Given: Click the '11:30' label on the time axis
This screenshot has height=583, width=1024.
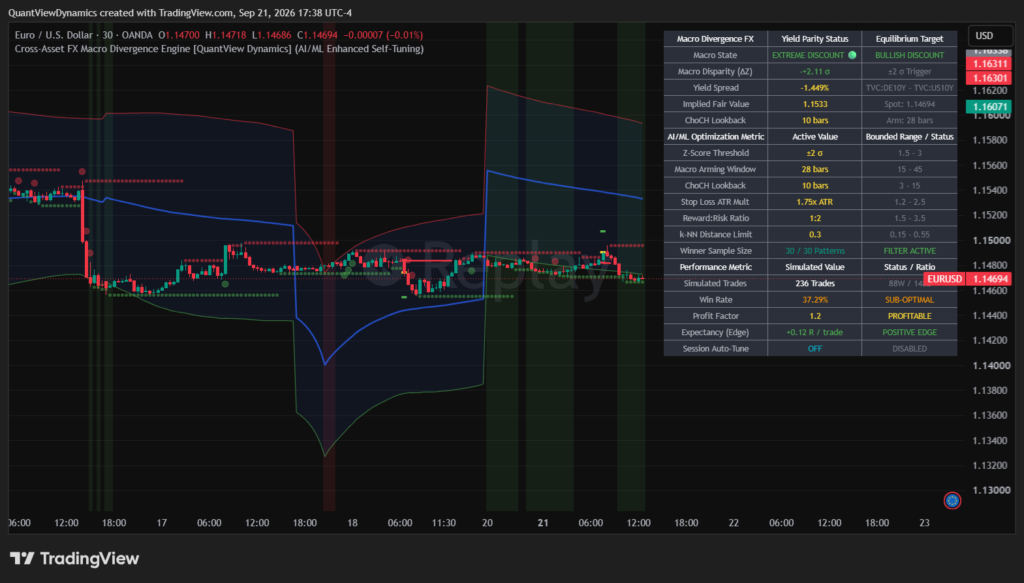Looking at the screenshot, I should point(443,523).
